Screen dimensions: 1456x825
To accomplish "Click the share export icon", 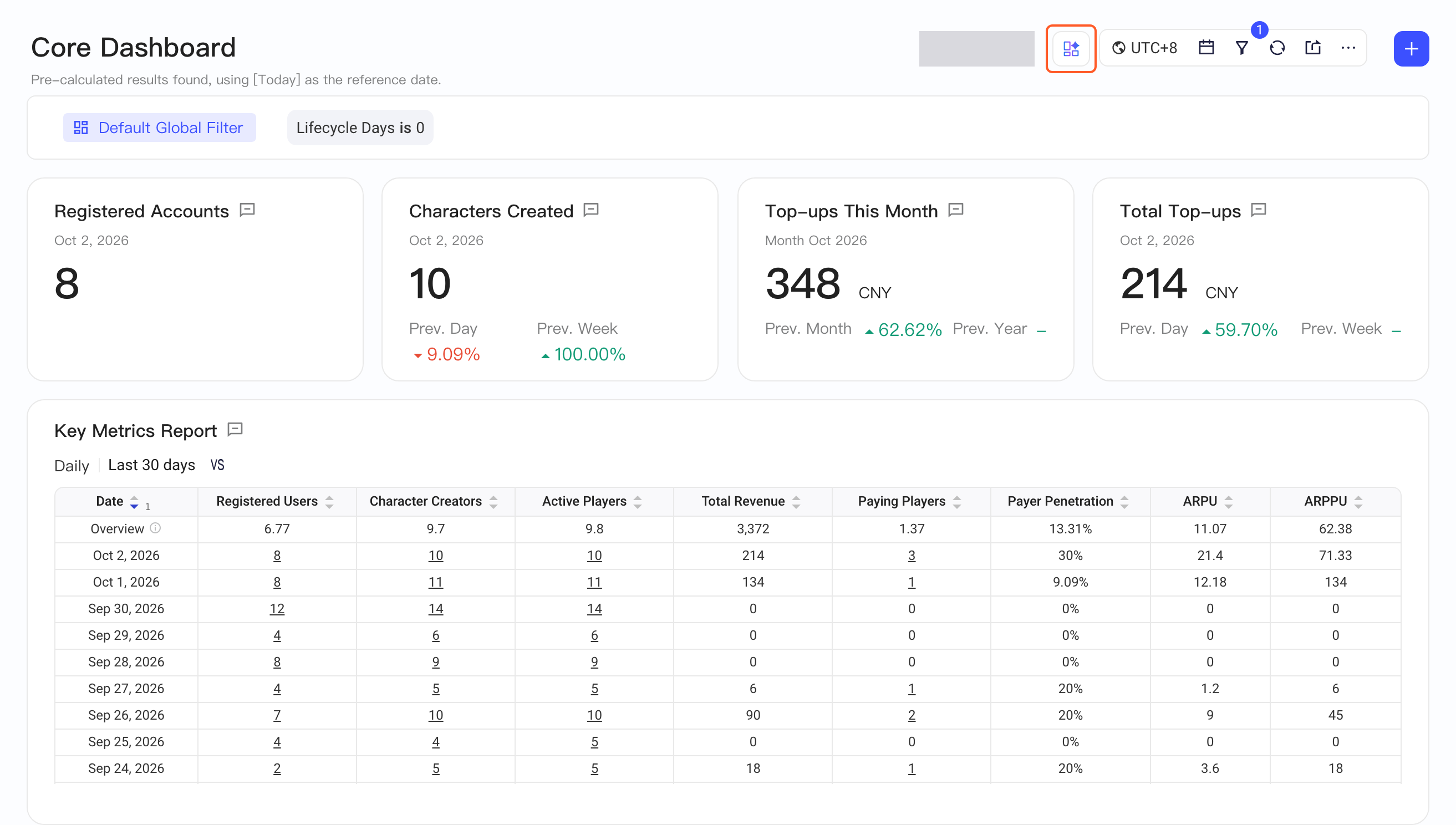I will [x=1312, y=48].
